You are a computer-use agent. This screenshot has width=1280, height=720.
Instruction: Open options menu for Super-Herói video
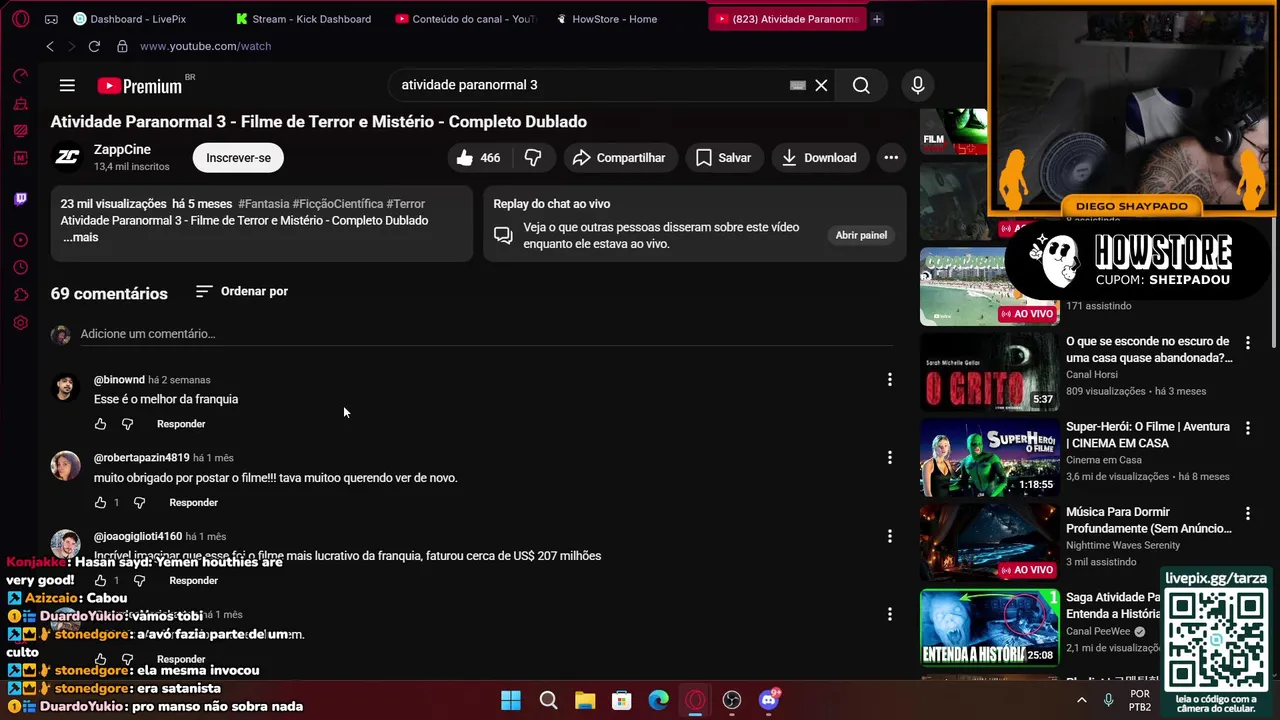point(1247,428)
